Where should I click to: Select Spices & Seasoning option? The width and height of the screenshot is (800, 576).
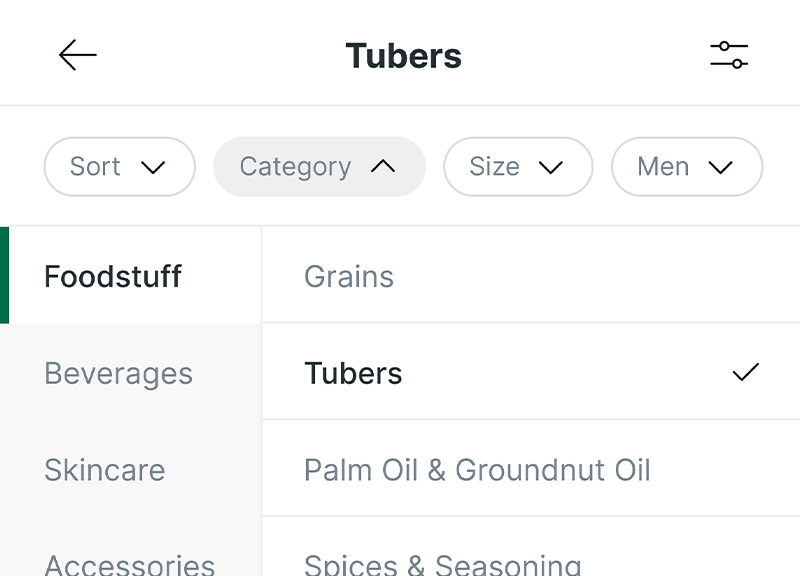point(442,564)
